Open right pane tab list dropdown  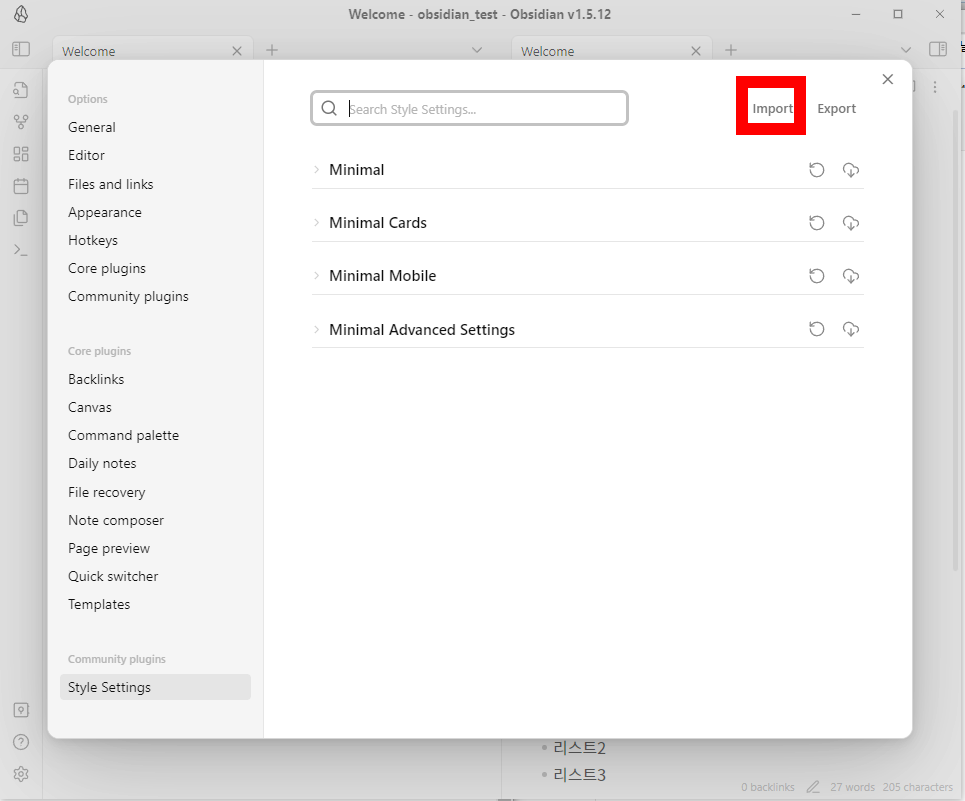click(x=905, y=50)
